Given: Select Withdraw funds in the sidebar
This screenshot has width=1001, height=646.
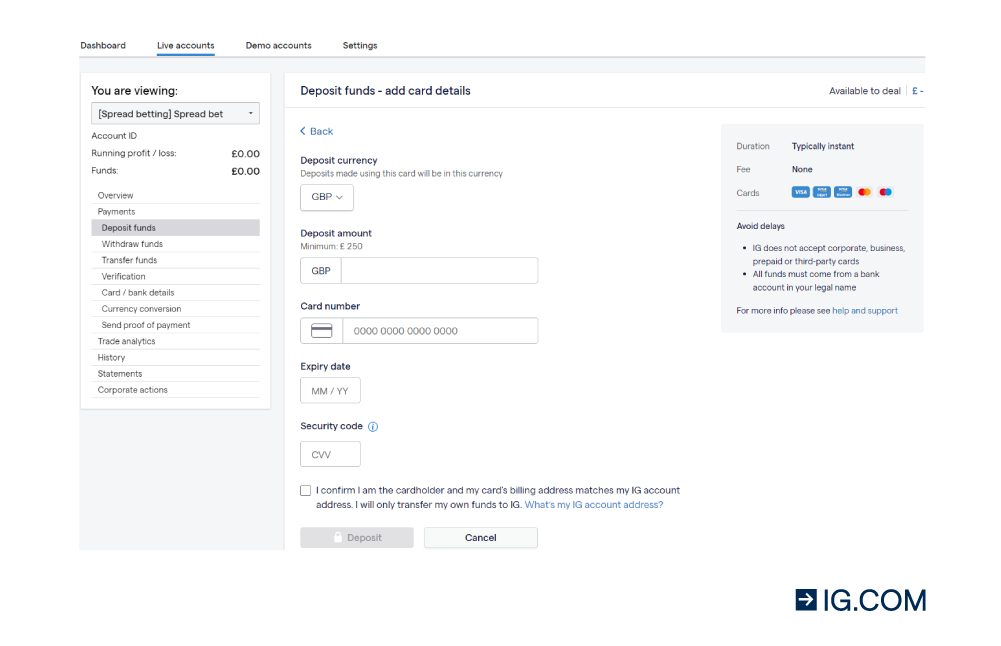Looking at the screenshot, I should [x=132, y=244].
